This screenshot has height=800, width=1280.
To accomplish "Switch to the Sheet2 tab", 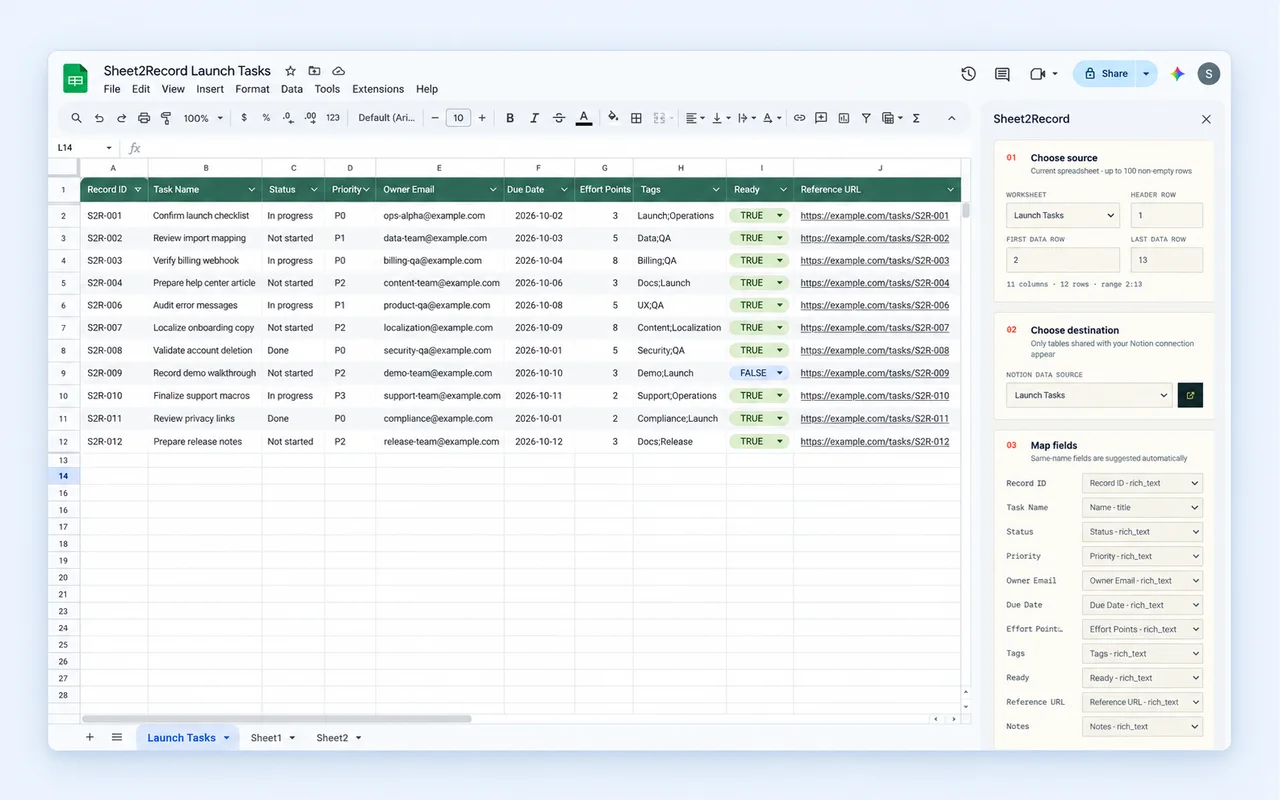I will [x=339, y=738].
